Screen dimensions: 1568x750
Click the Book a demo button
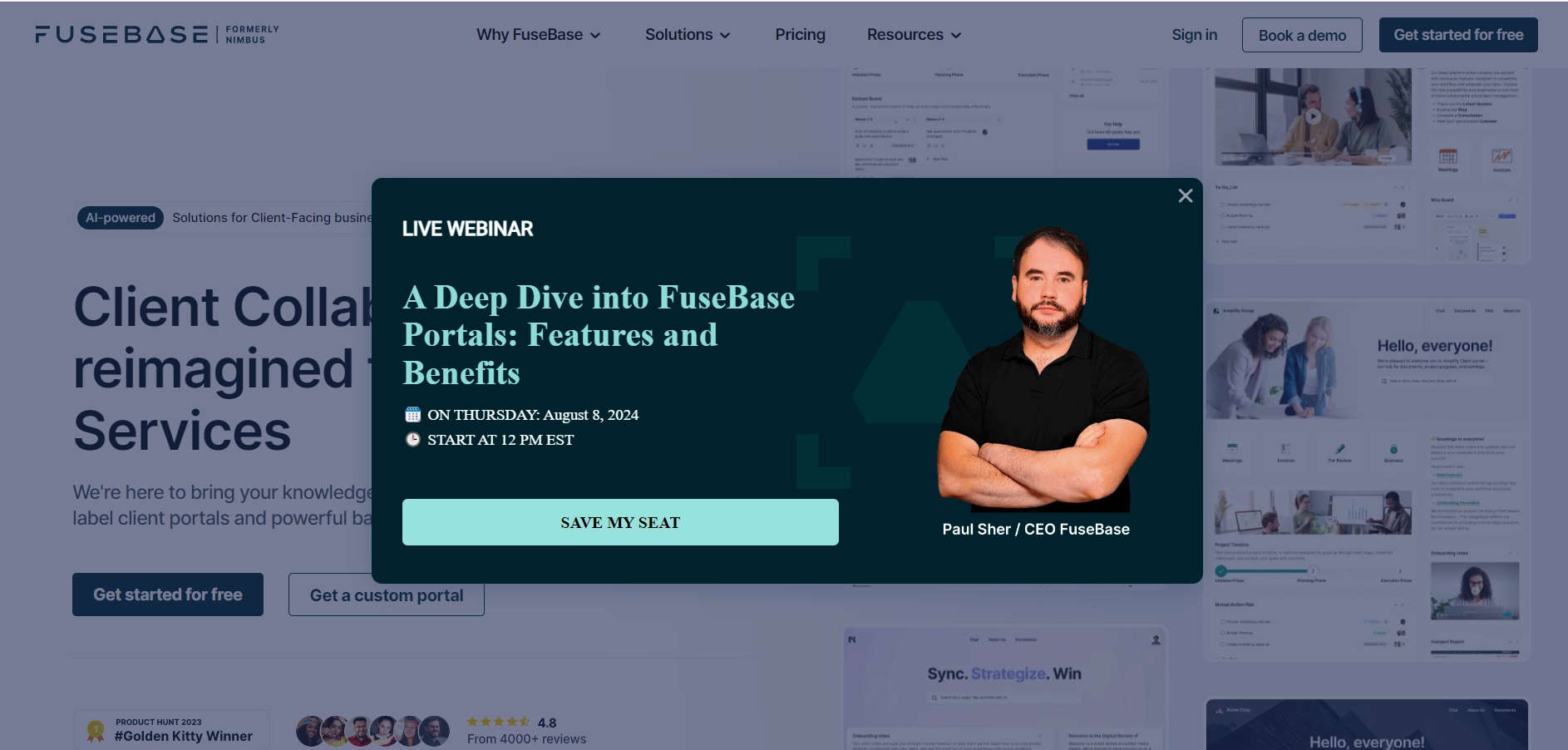tap(1302, 35)
